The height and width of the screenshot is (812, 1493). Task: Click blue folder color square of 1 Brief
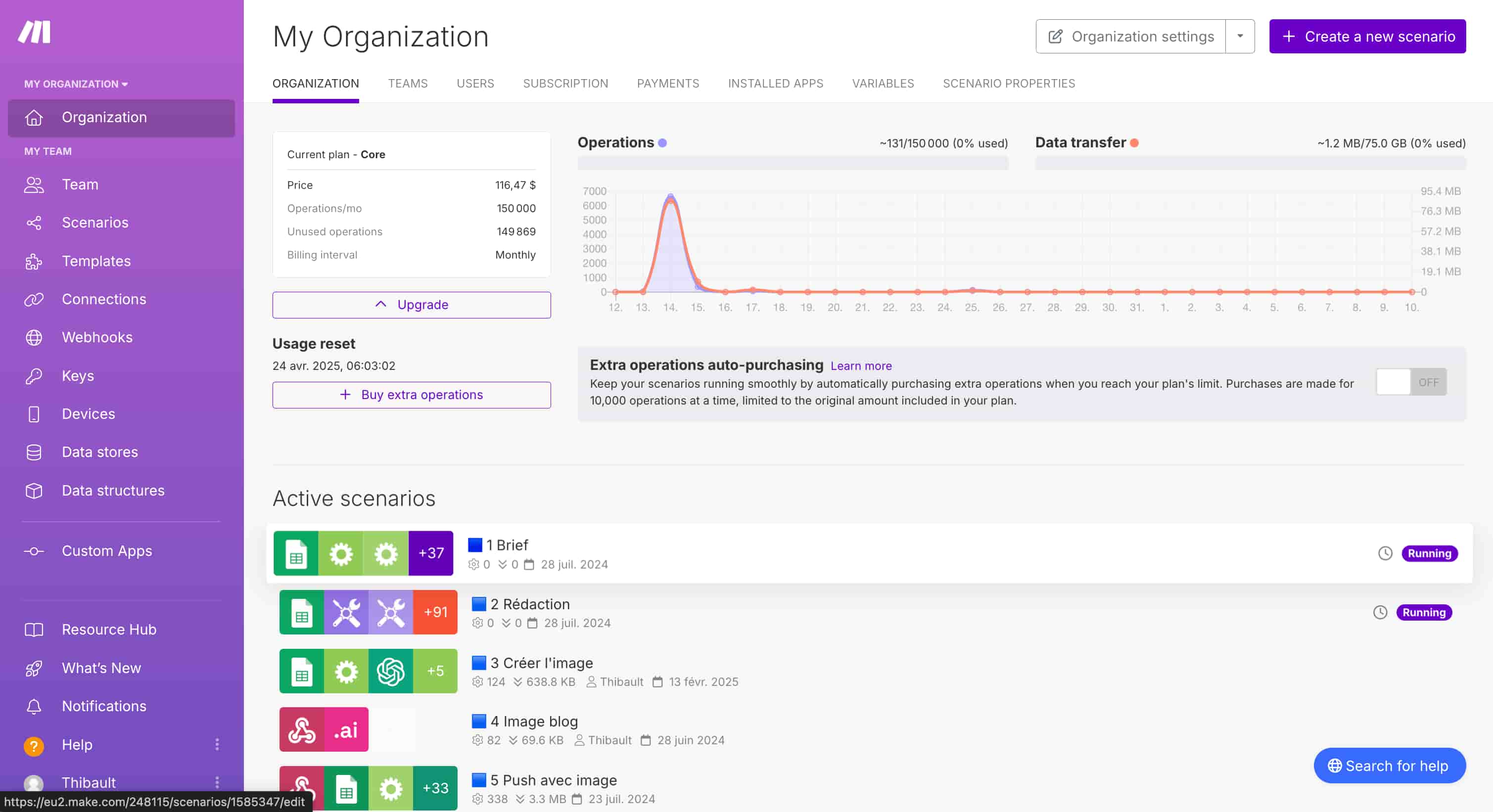pos(475,545)
